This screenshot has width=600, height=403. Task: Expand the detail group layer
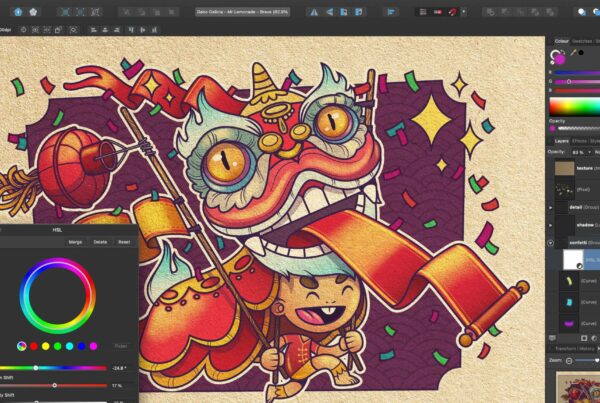[x=551, y=207]
